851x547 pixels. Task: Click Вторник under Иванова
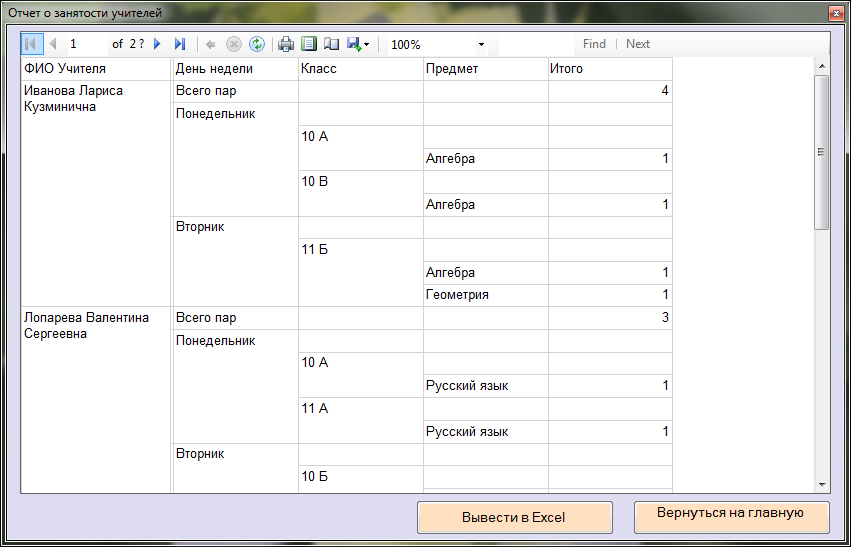[235, 262]
